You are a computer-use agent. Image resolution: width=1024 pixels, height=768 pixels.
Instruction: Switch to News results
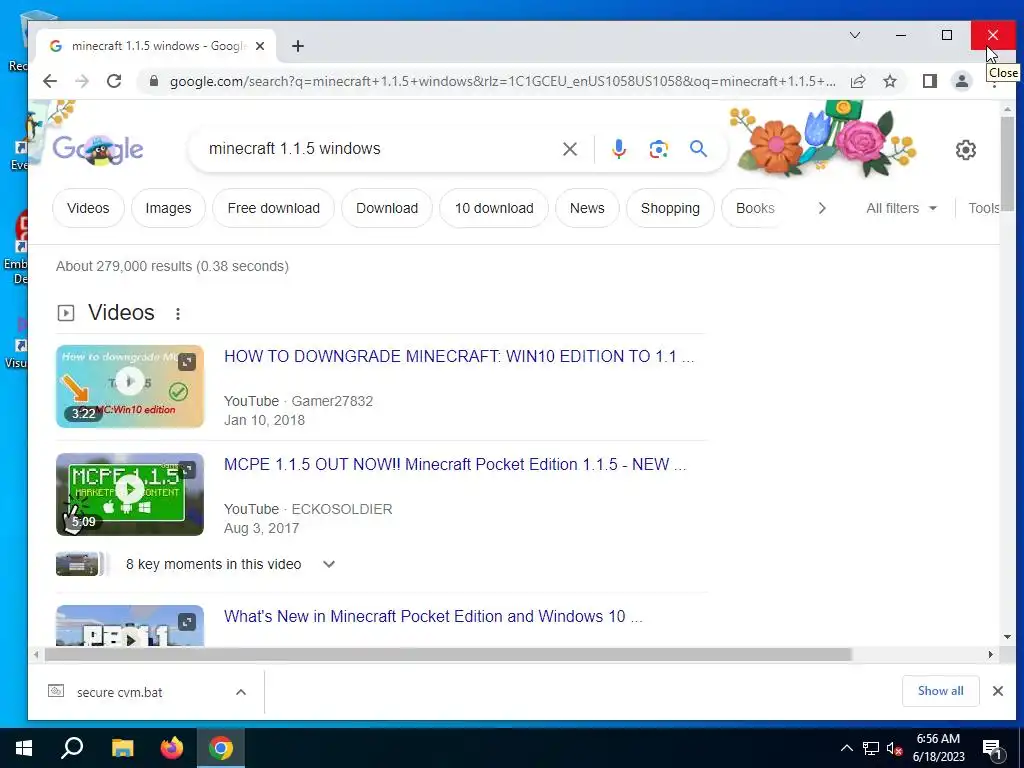[587, 208]
